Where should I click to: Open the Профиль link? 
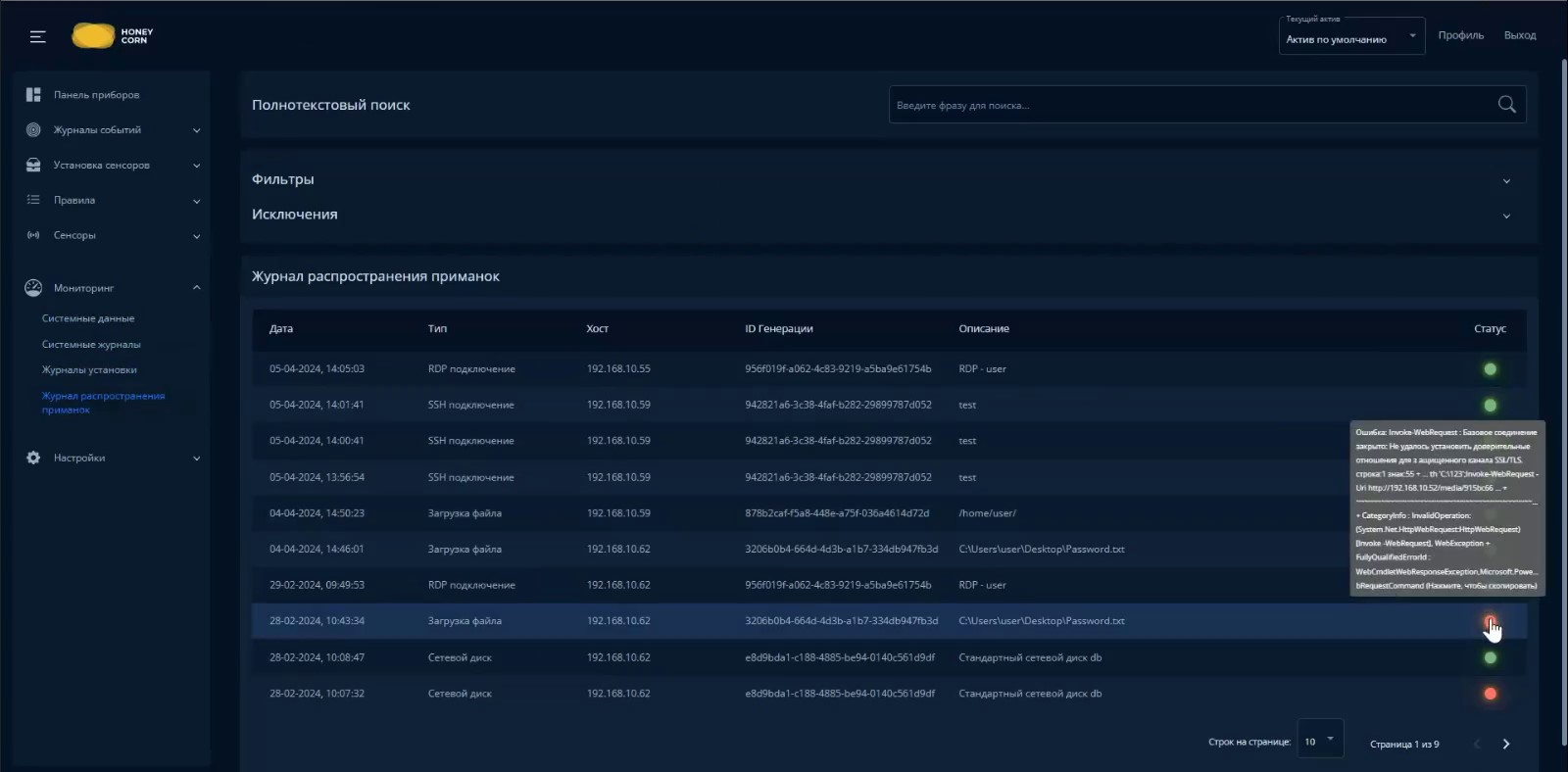[1461, 35]
